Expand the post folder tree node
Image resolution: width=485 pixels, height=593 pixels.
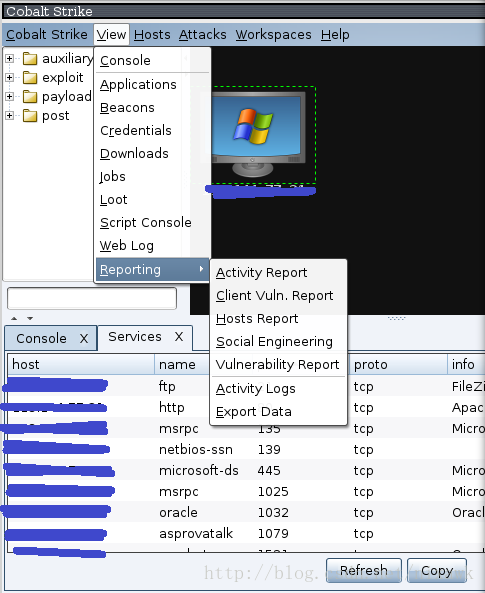click(9, 115)
